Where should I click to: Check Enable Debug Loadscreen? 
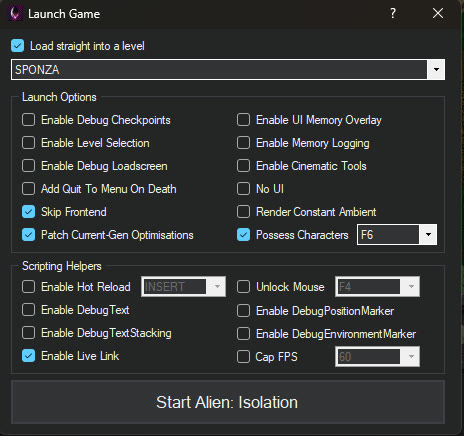pos(28,166)
